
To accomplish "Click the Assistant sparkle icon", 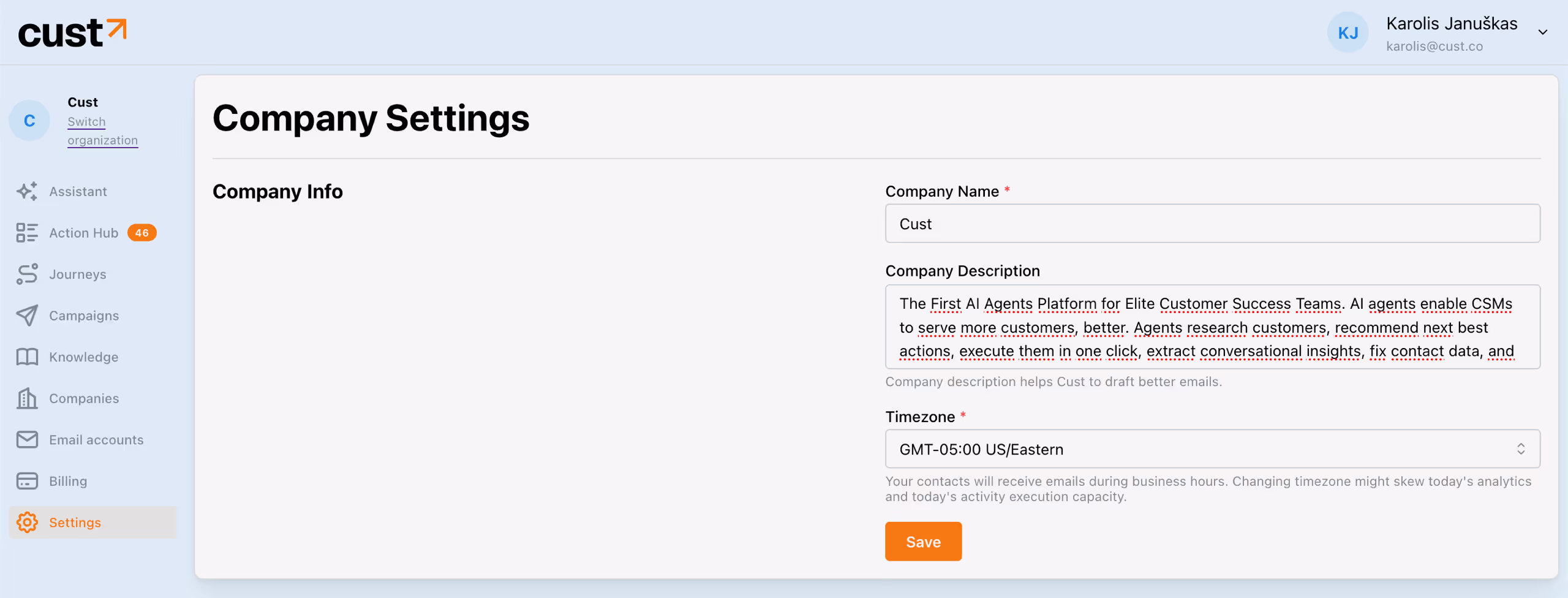I will 27,192.
